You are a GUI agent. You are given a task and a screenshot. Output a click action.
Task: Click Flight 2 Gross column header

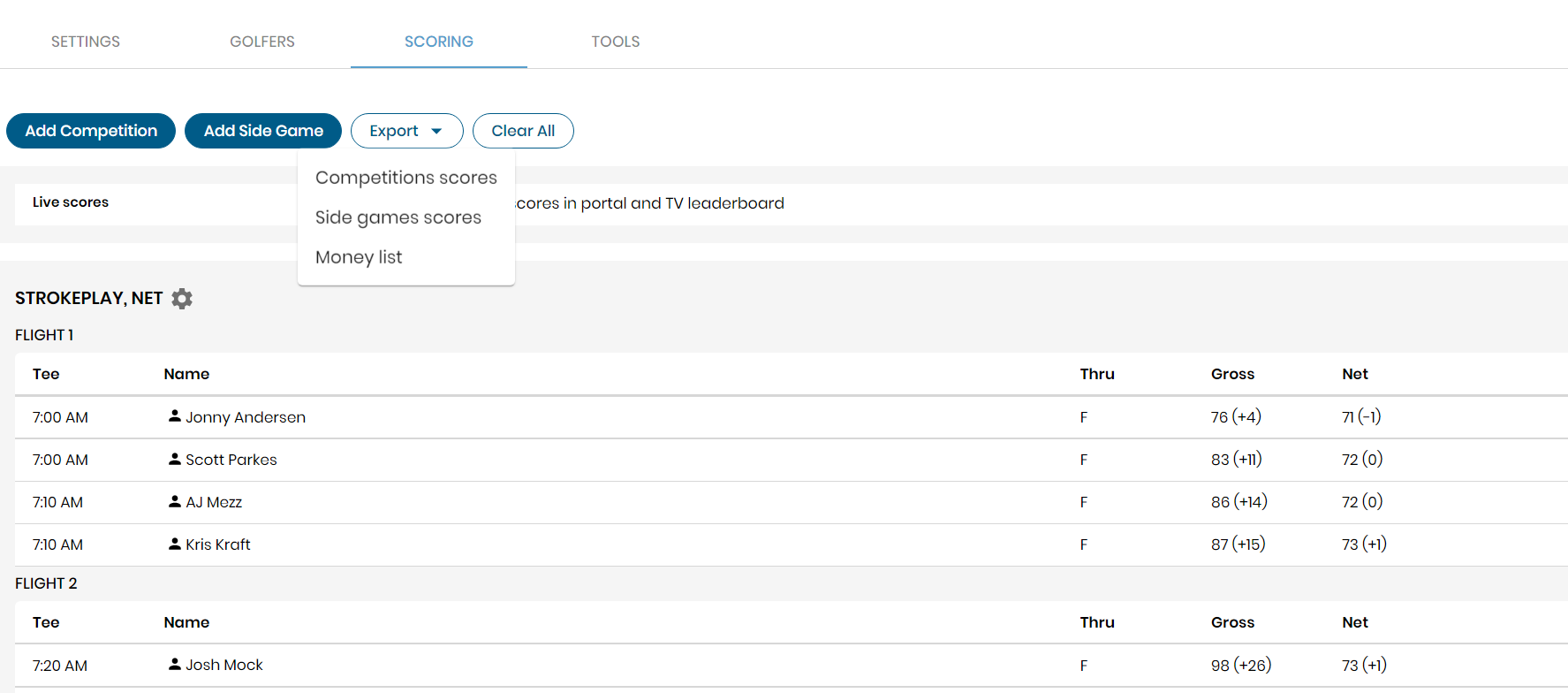(1232, 622)
